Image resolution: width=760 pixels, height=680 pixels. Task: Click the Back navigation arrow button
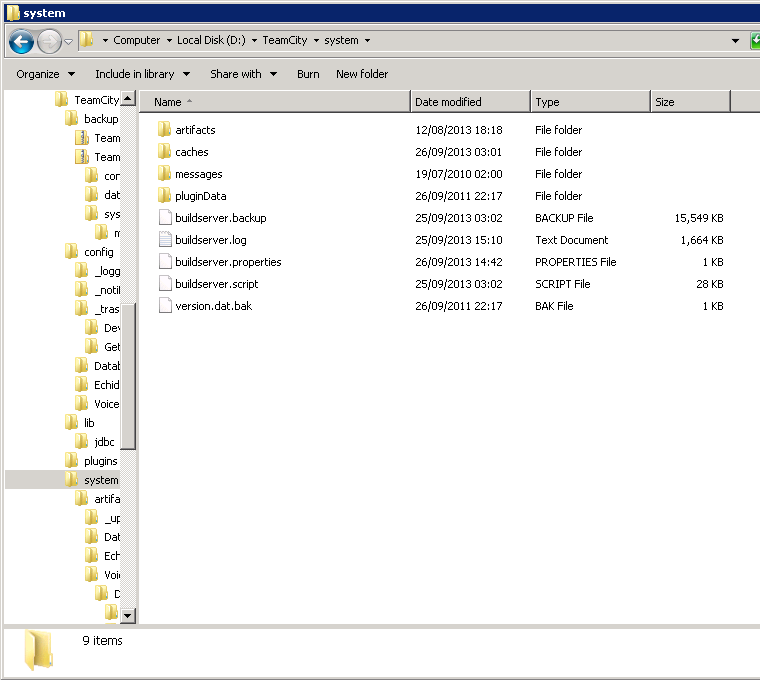click(x=21, y=42)
